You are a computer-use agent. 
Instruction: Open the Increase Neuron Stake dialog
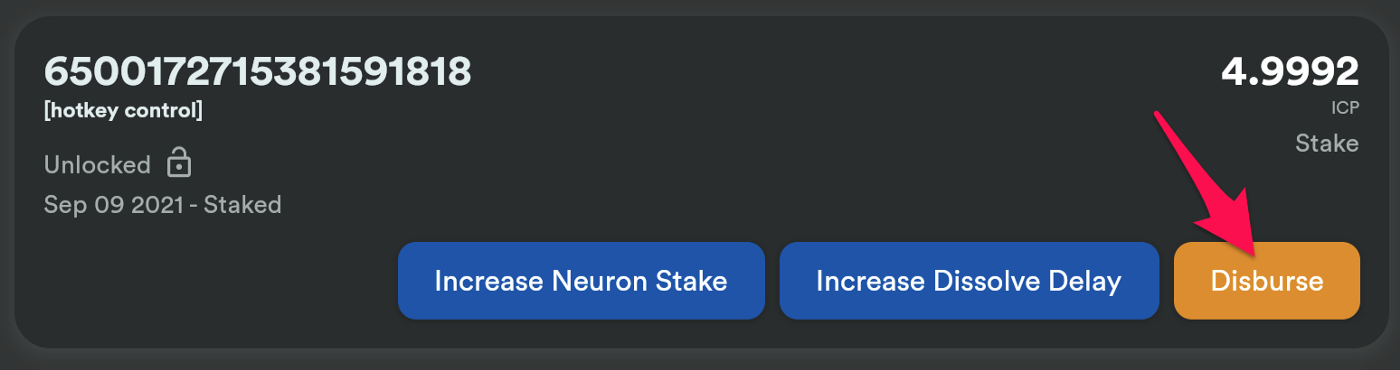click(581, 281)
